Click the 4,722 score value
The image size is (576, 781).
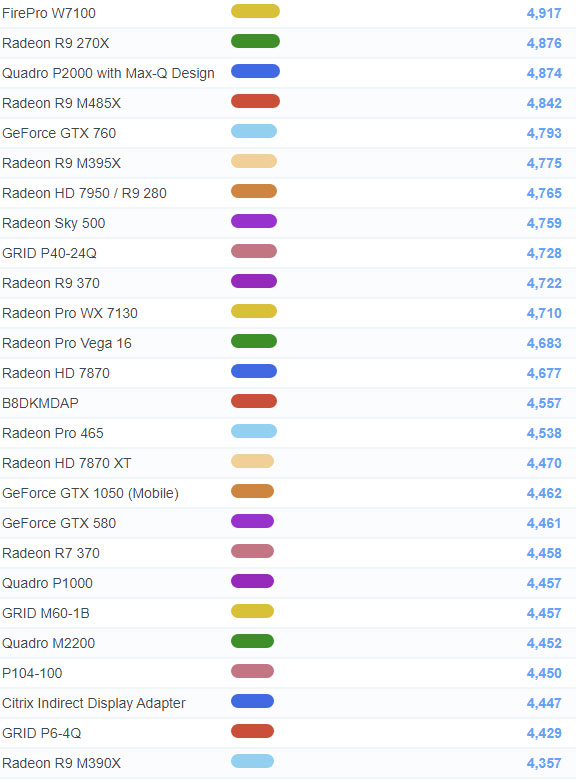(x=544, y=283)
